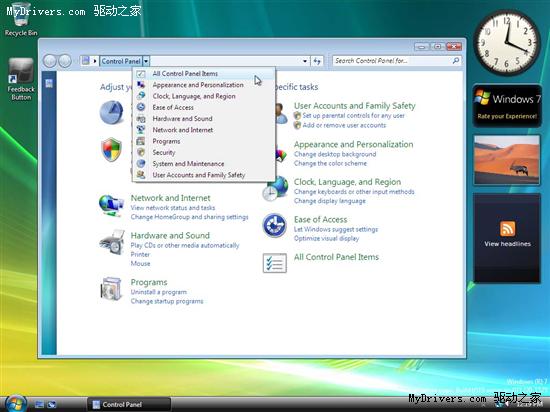The image size is (550, 412).
Task: Click the second quick launch taskbar icon
Action: 52,405
